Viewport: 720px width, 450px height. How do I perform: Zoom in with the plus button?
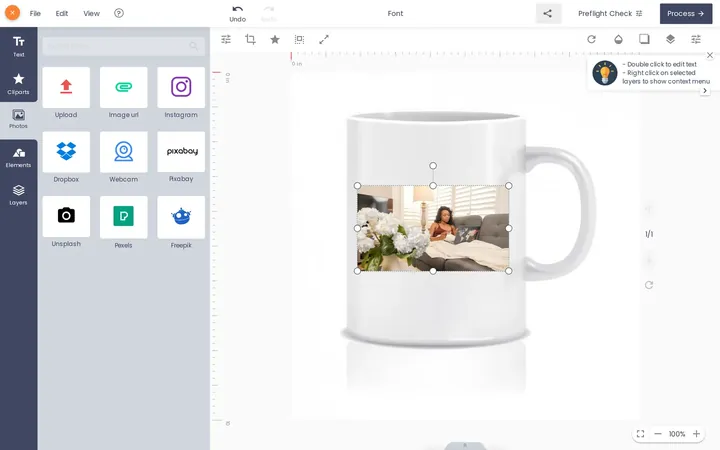[697, 433]
